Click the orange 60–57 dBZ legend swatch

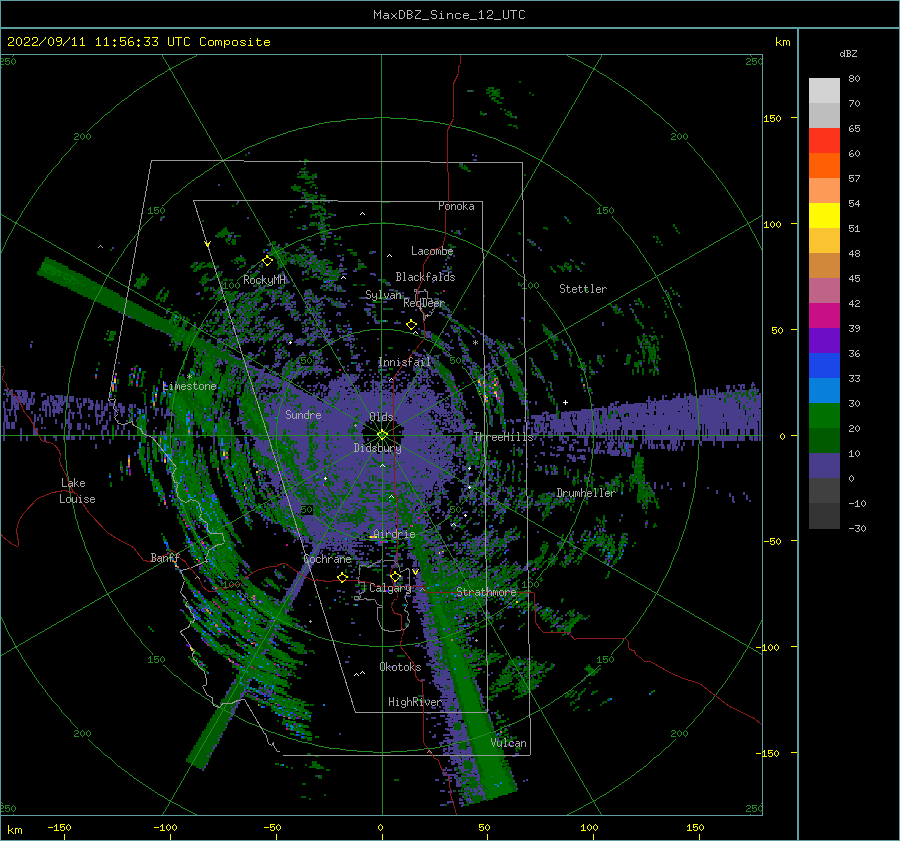coord(824,166)
